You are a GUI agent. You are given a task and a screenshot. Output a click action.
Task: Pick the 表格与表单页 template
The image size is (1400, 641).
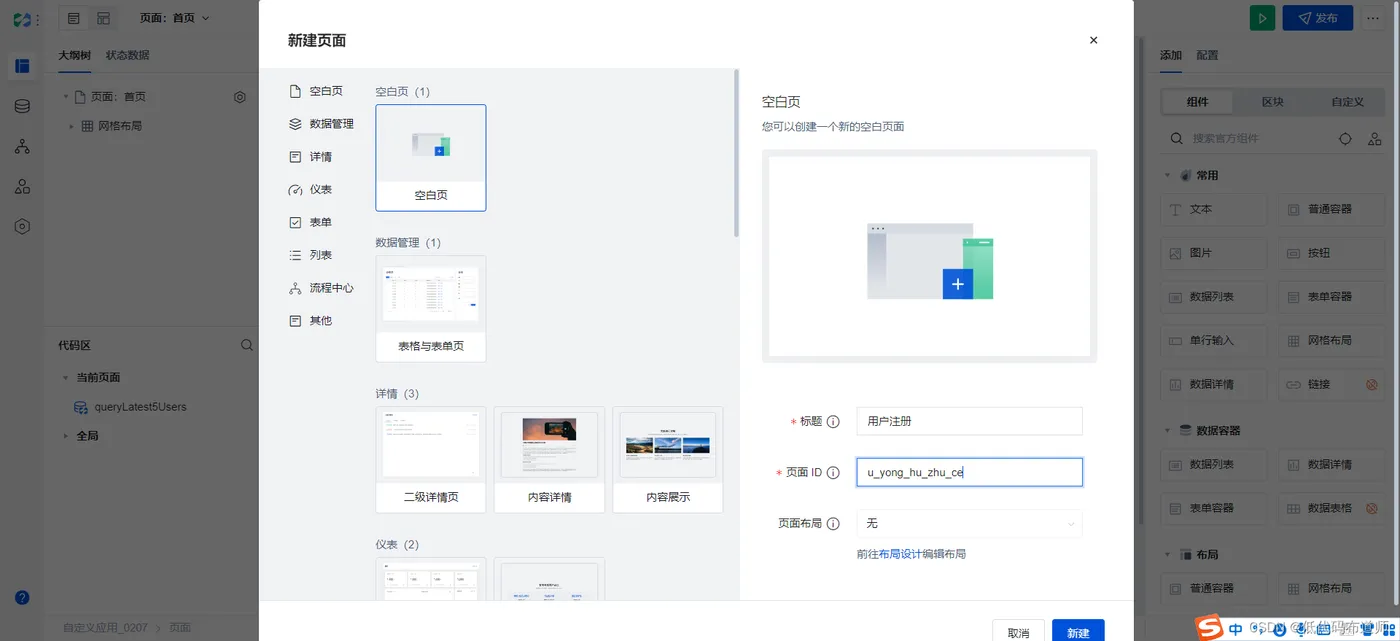[431, 309]
